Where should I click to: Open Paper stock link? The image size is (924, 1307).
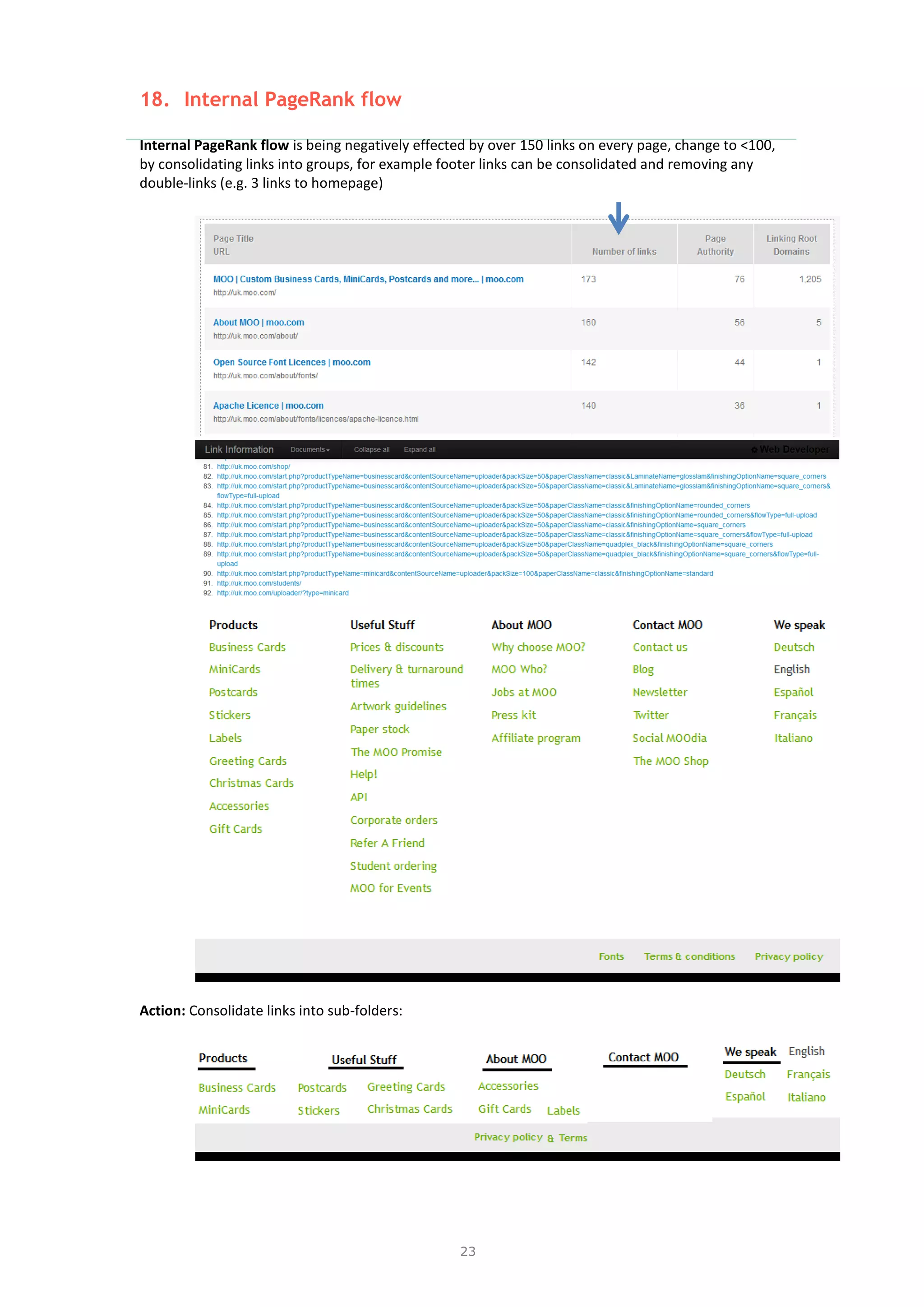(380, 729)
